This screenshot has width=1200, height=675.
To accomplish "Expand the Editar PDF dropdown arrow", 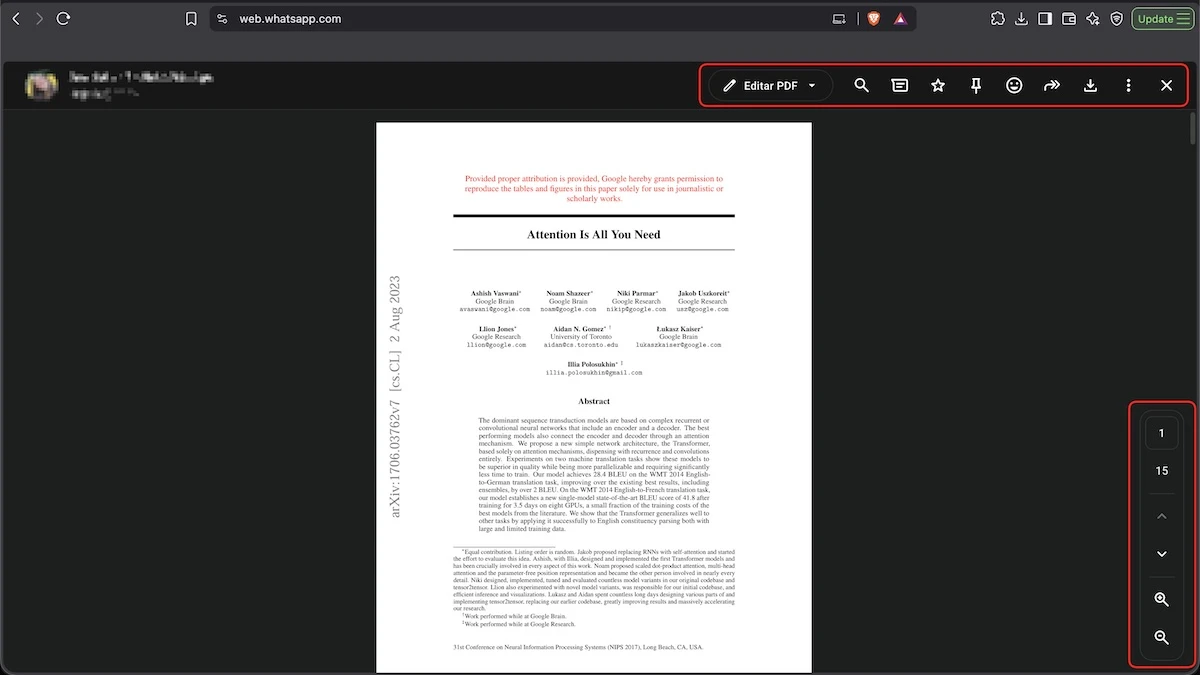I will (812, 86).
